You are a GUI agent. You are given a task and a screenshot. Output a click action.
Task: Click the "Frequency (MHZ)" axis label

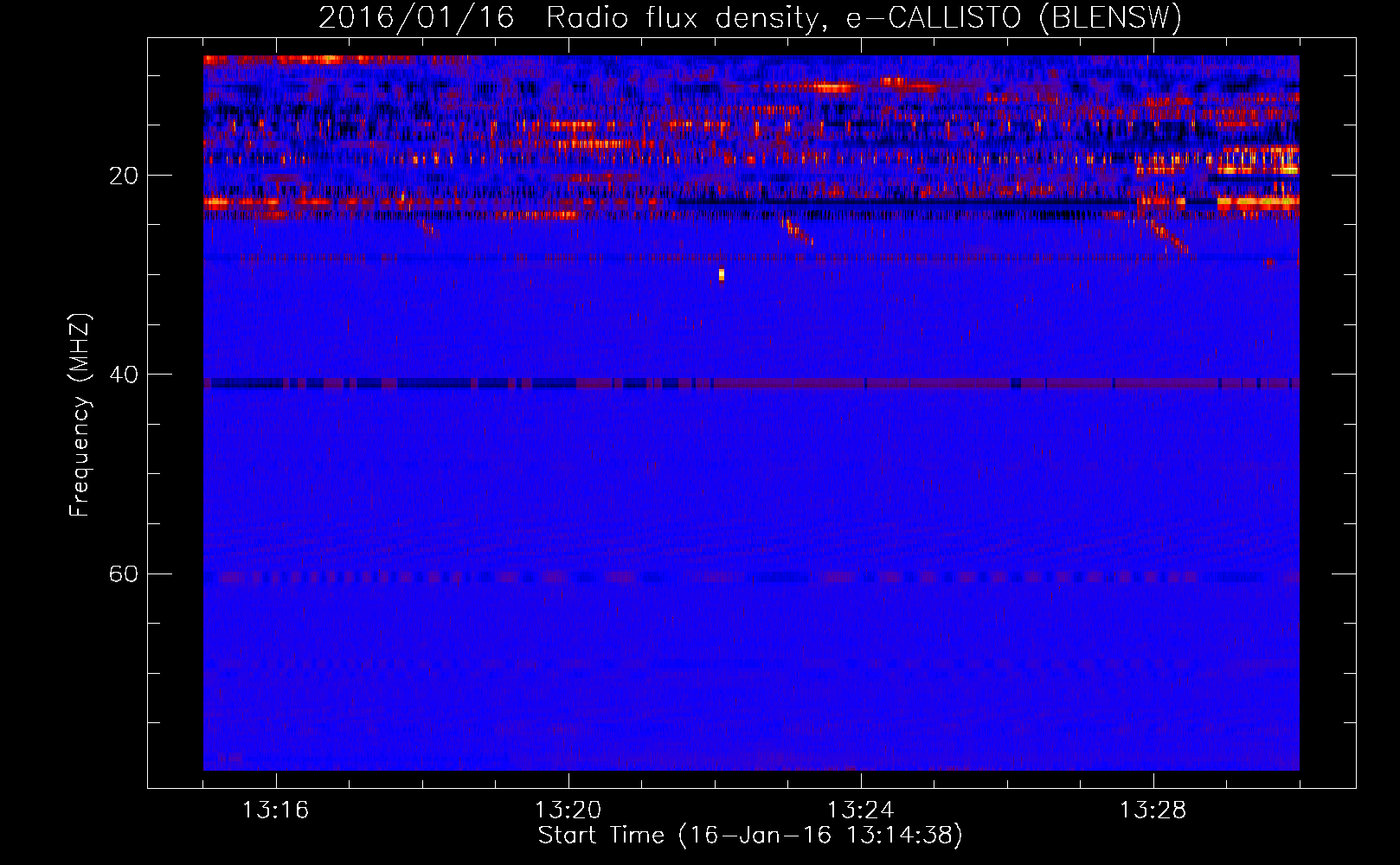(80, 415)
